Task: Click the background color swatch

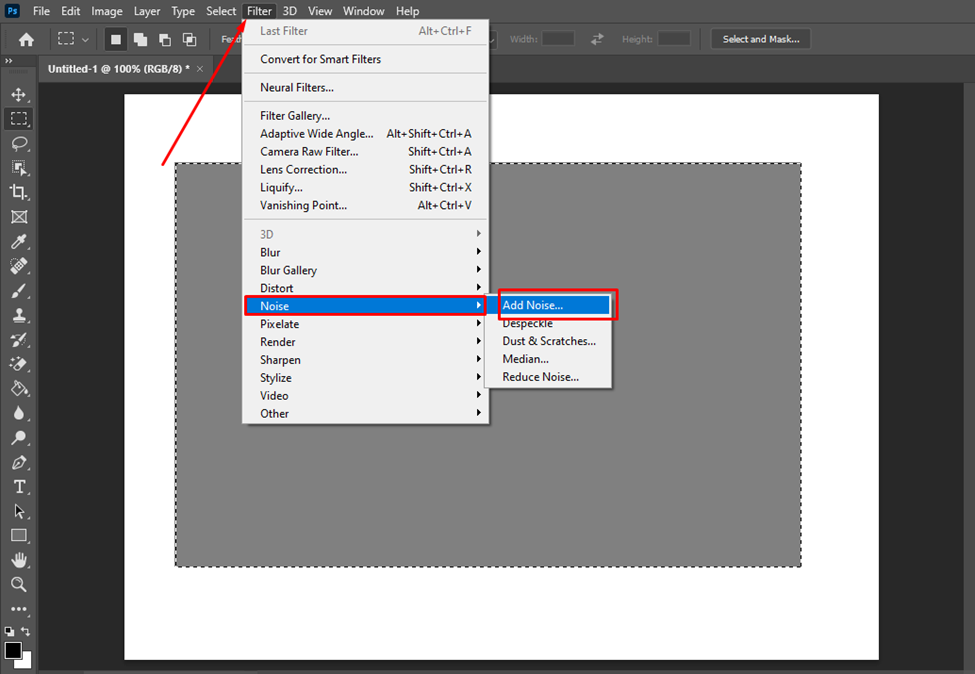Action: coord(26,663)
